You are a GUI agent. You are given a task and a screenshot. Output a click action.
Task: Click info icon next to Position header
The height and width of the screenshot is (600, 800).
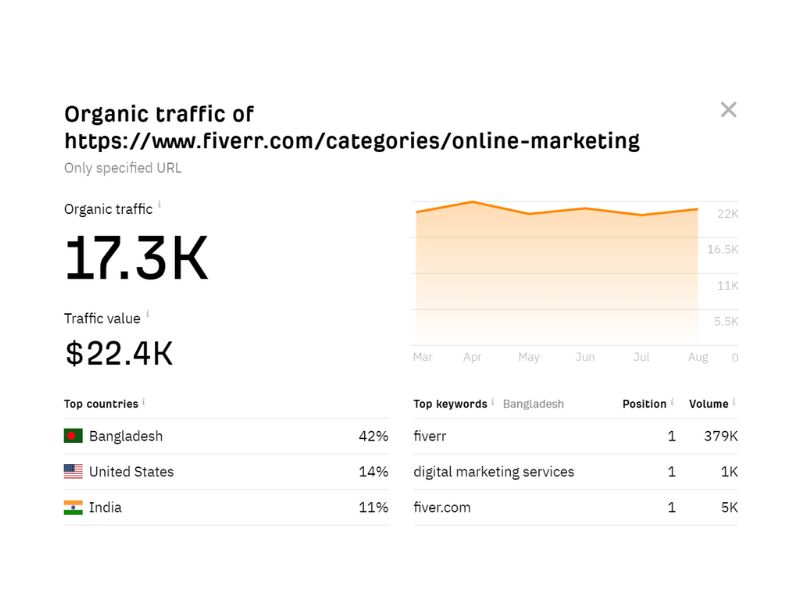pos(672,402)
